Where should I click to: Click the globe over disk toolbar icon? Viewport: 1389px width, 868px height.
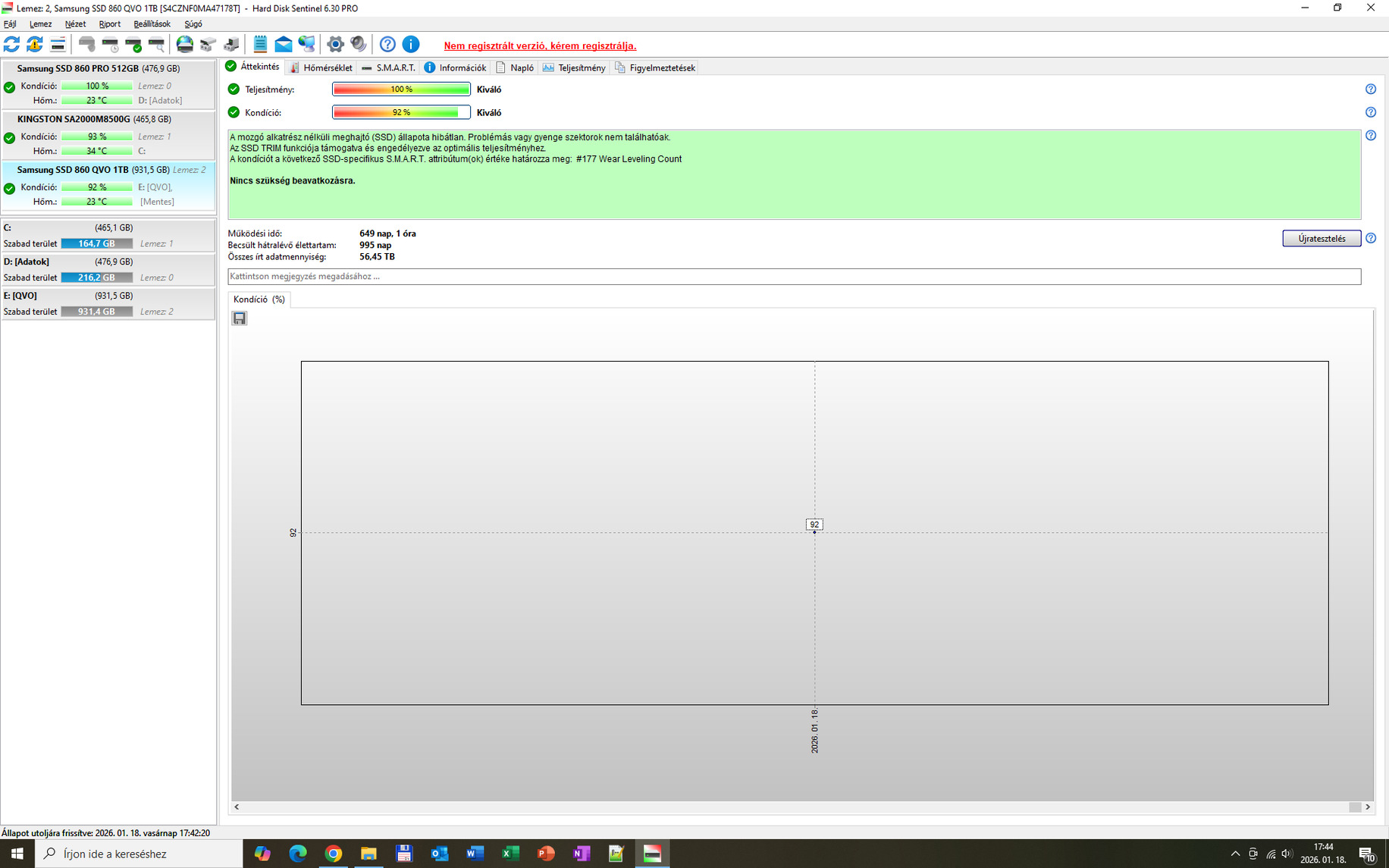184,44
